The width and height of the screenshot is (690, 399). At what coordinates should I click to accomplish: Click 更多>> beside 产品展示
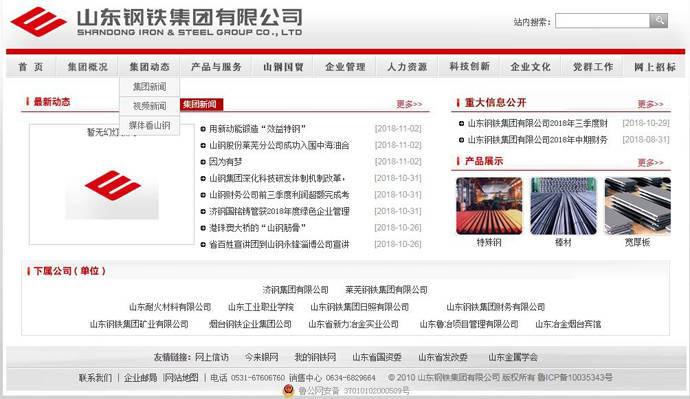pos(650,163)
